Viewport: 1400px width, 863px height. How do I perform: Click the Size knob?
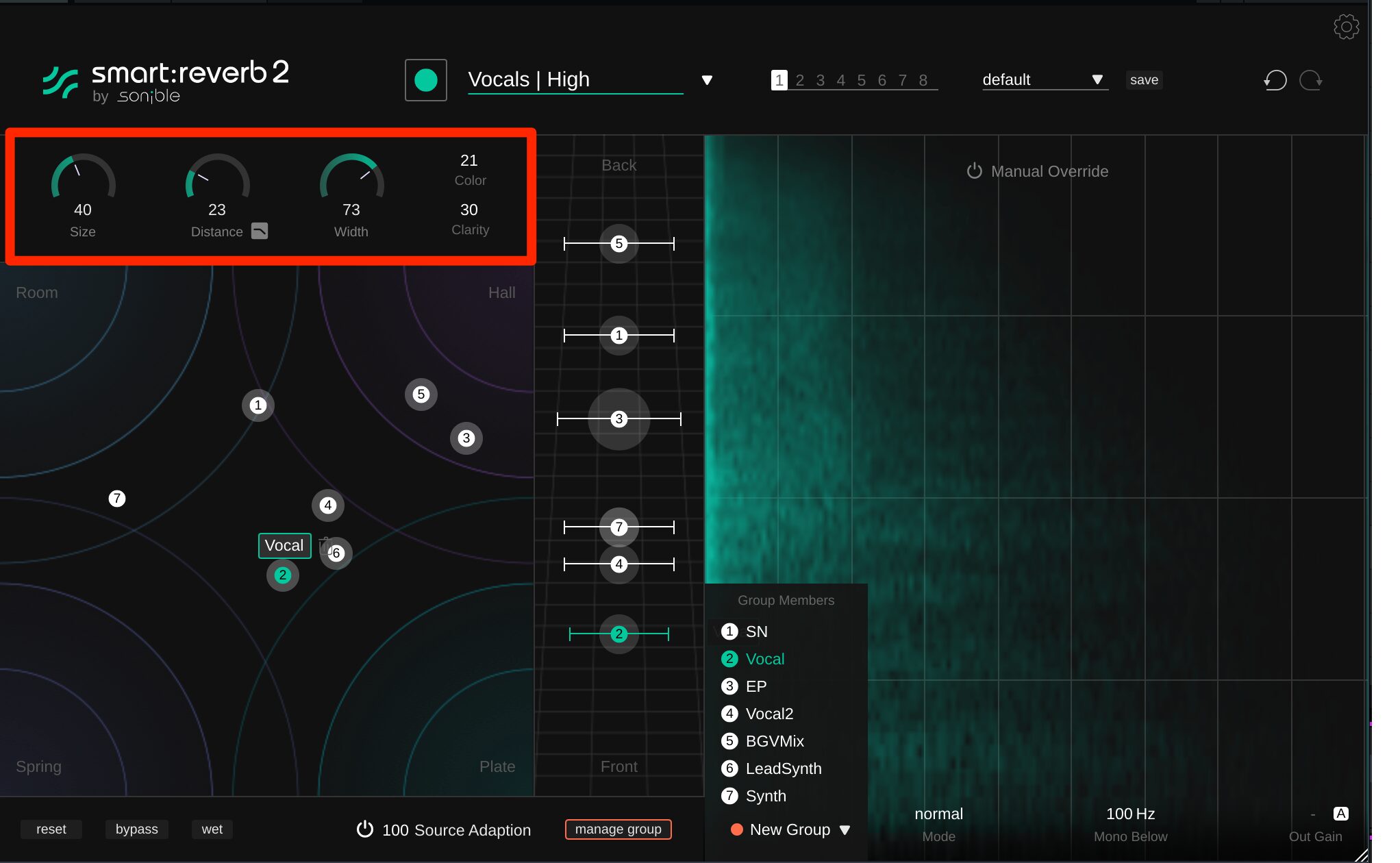coord(83,177)
